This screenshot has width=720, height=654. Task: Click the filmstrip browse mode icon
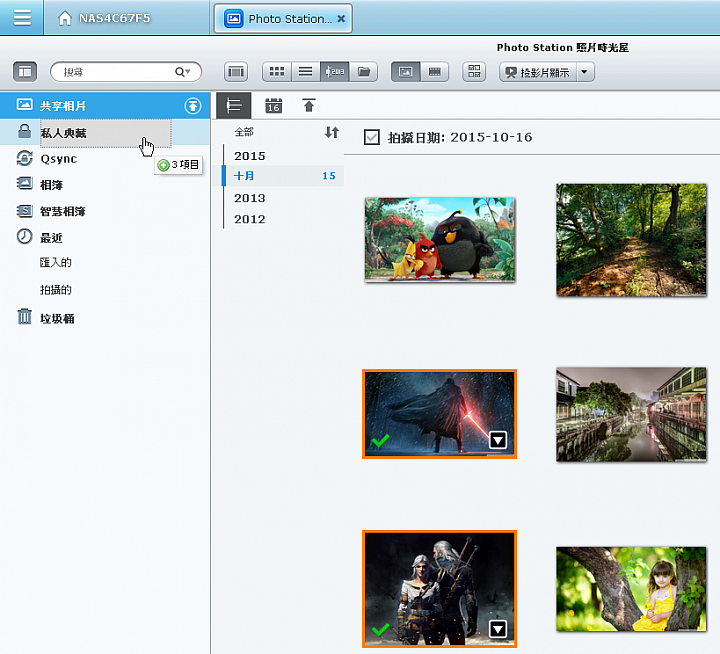coord(236,72)
